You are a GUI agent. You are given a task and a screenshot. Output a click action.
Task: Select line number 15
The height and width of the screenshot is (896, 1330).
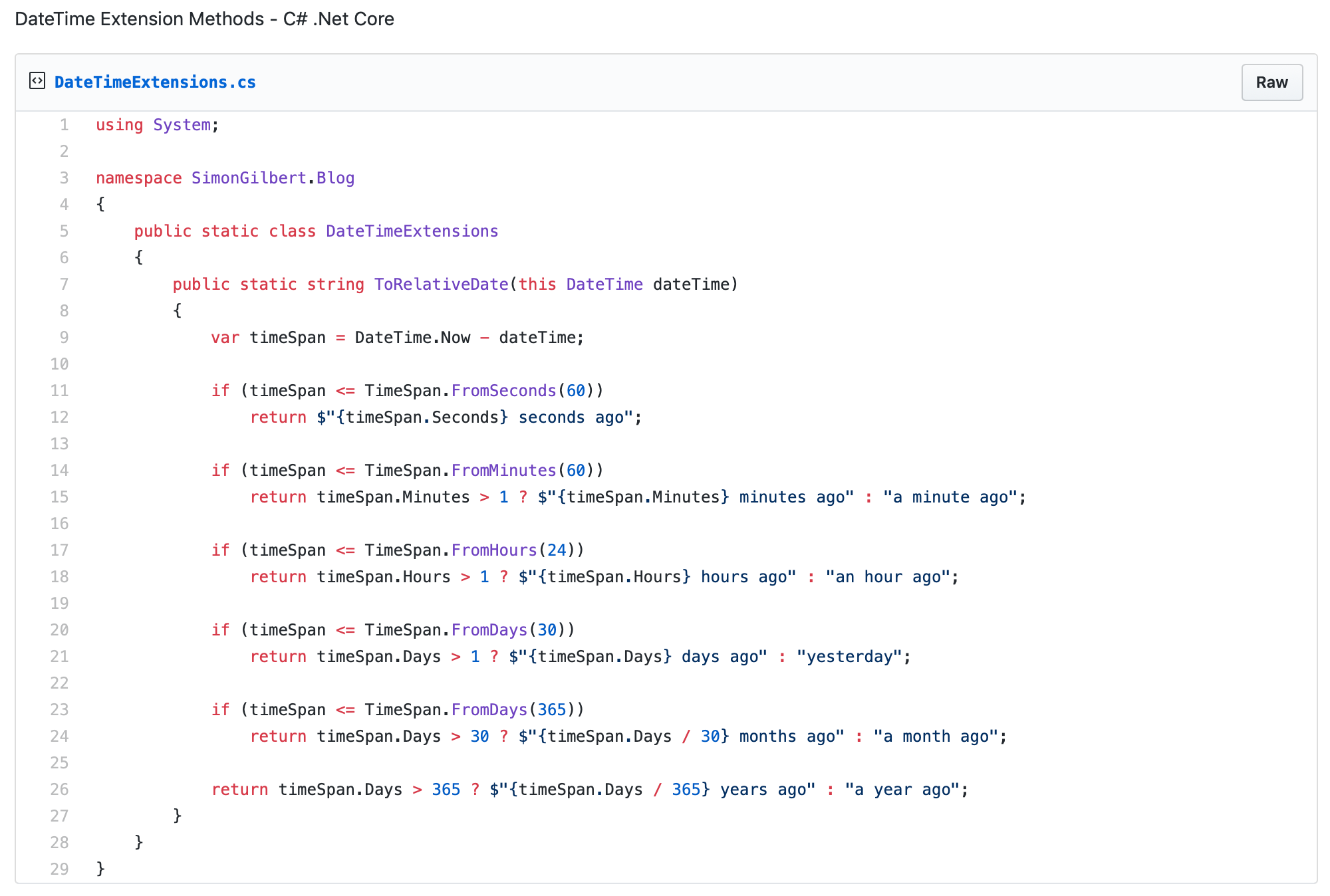tap(60, 497)
